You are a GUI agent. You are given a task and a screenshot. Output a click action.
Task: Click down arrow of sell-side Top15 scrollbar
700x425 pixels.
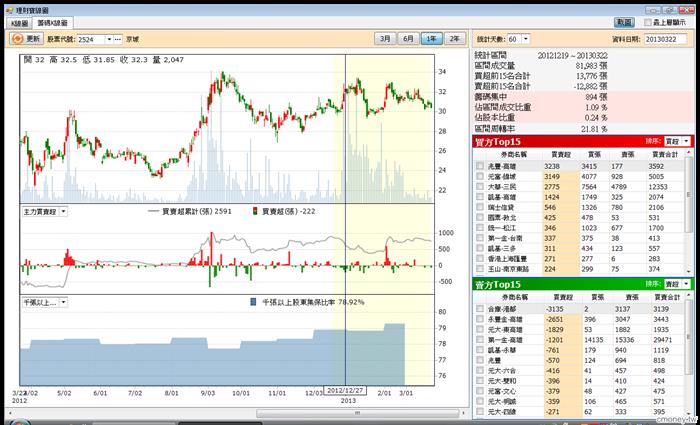[x=689, y=414]
